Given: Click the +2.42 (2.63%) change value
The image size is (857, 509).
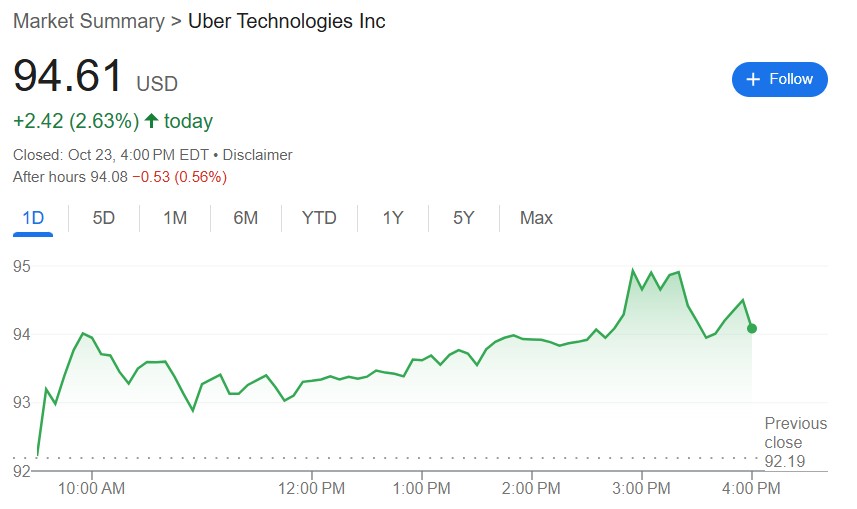Looking at the screenshot, I should (x=75, y=122).
